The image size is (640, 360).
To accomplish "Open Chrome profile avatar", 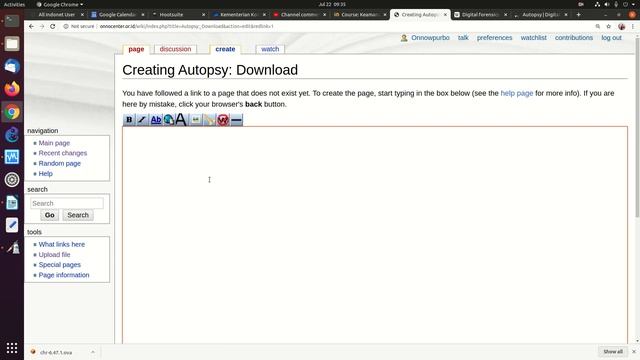I will pos(622,26).
